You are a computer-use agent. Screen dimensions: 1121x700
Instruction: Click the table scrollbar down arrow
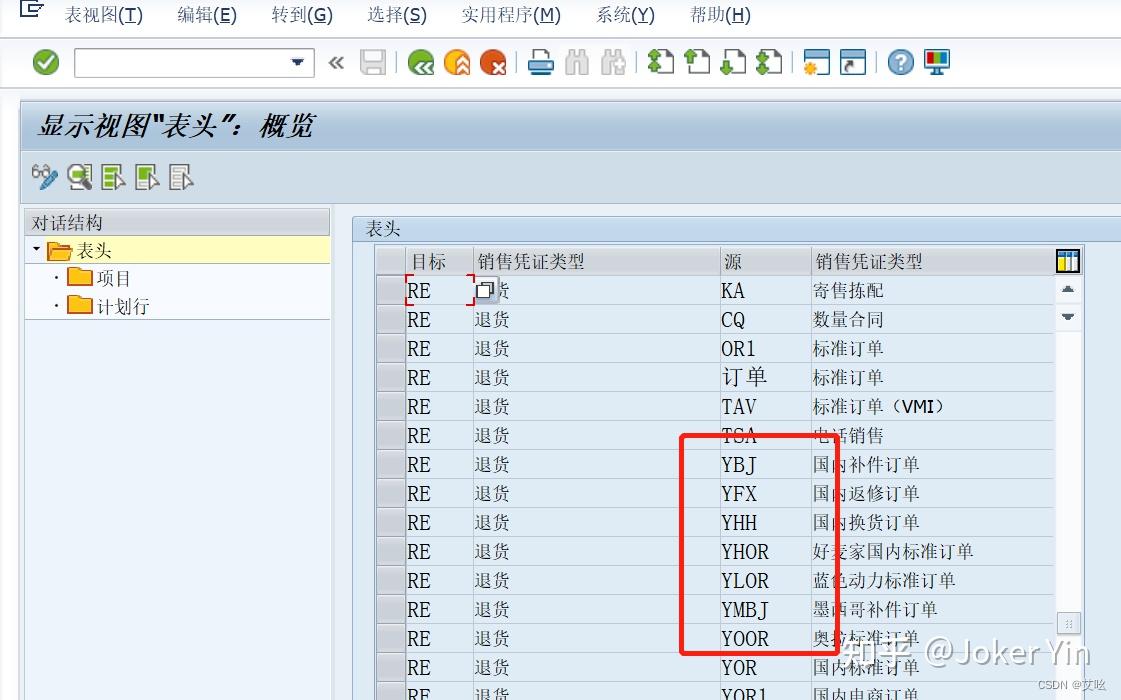[x=1067, y=317]
